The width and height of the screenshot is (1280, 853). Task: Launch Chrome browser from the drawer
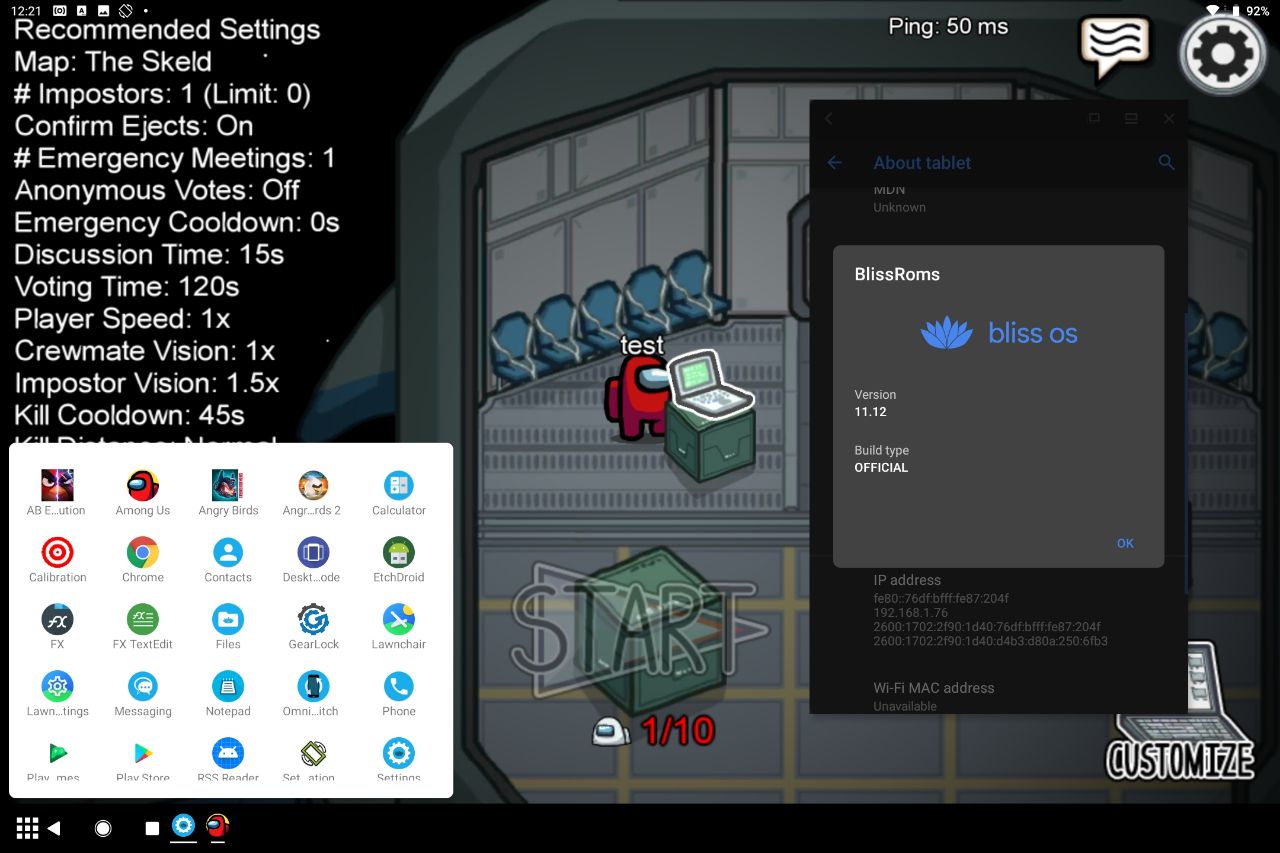(143, 560)
